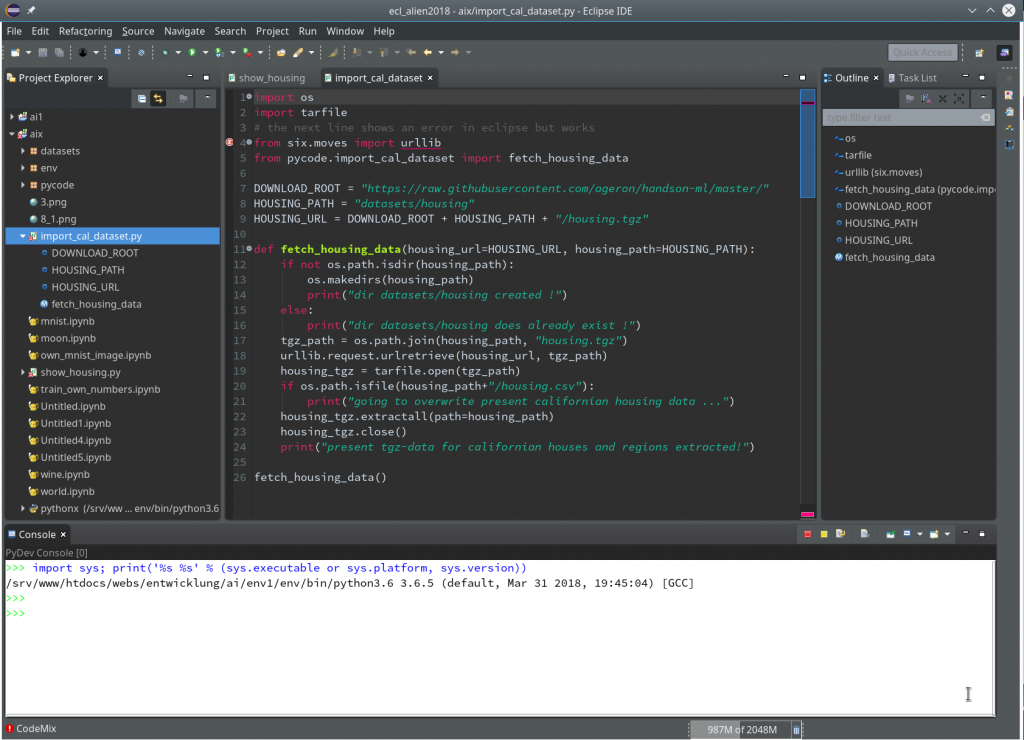Image resolution: width=1024 pixels, height=740 pixels.
Task: Clear the console output
Action: (864, 534)
